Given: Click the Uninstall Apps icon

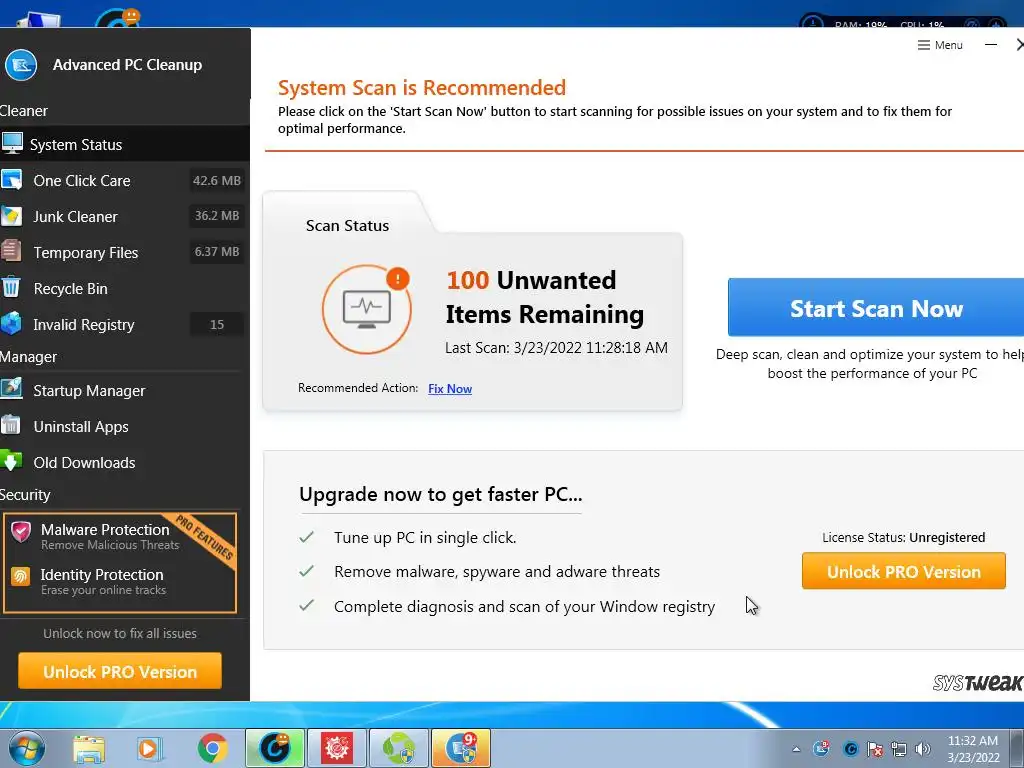Looking at the screenshot, I should 11,425.
